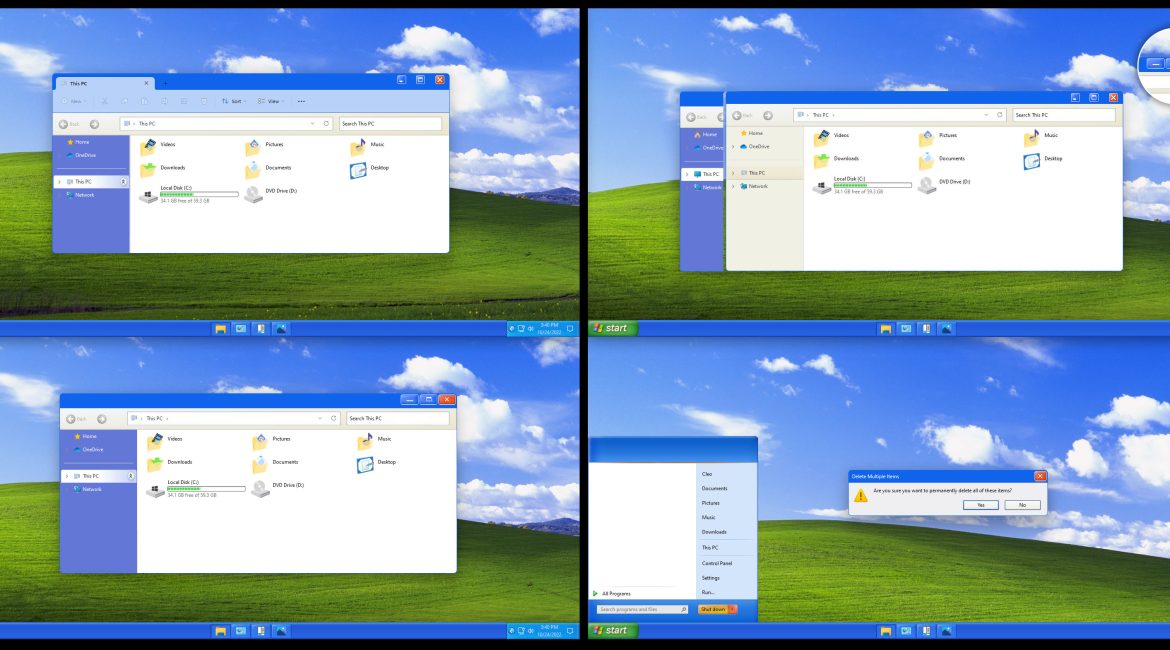Go forward in top-left Explorer window
1170x650 pixels.
tap(94, 124)
